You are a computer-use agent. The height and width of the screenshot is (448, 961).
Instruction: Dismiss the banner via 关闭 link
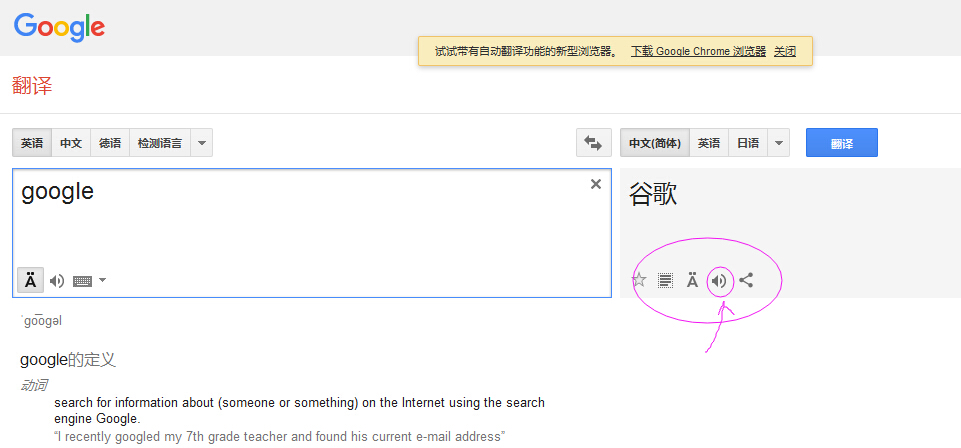click(785, 51)
